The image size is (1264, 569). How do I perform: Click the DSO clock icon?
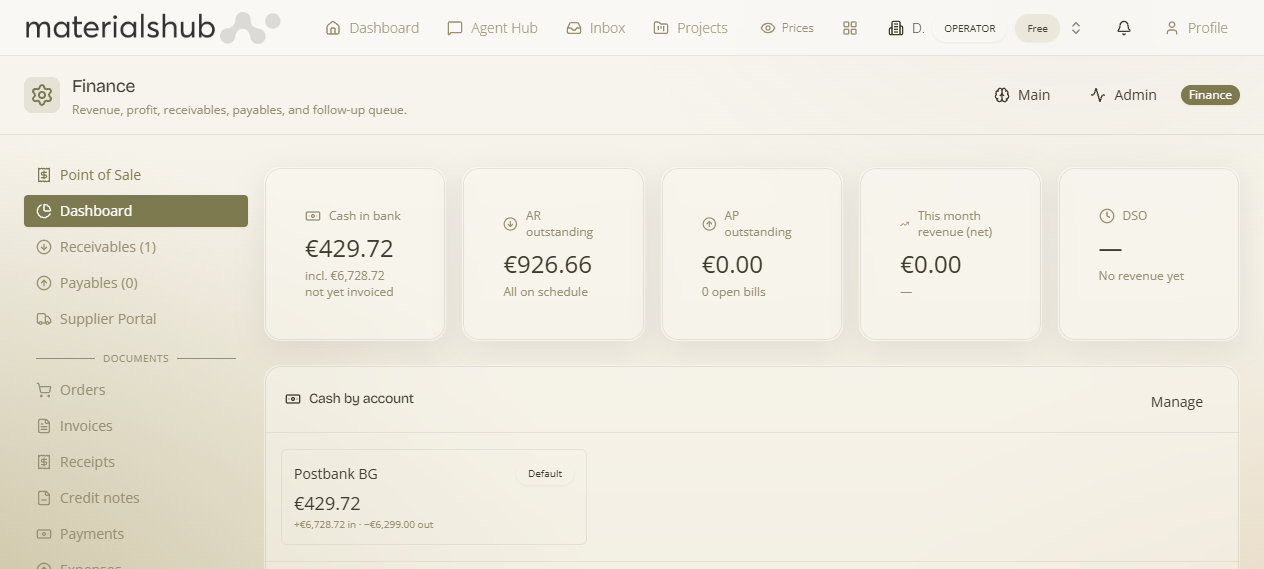(1106, 216)
